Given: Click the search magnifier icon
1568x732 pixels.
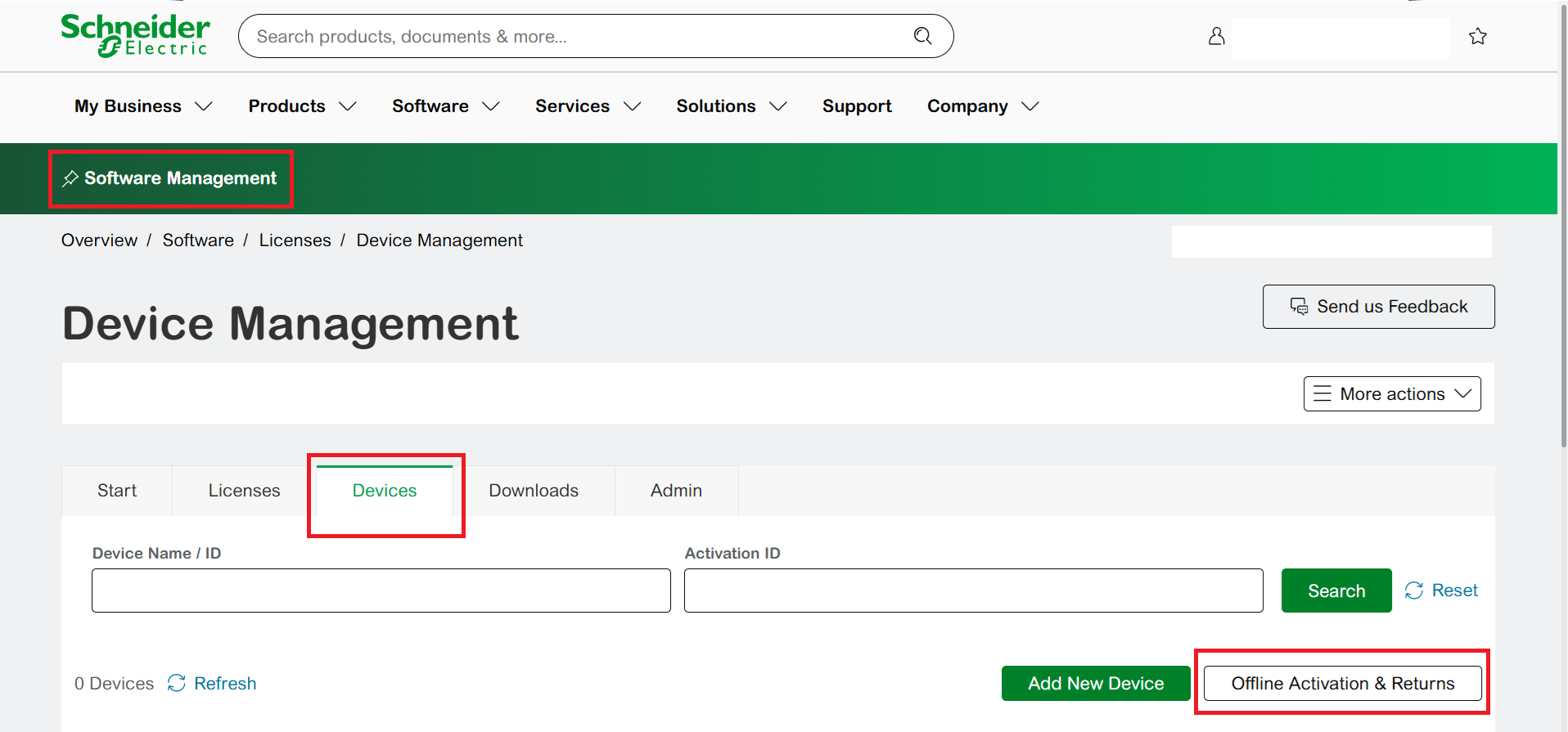Looking at the screenshot, I should (x=922, y=36).
